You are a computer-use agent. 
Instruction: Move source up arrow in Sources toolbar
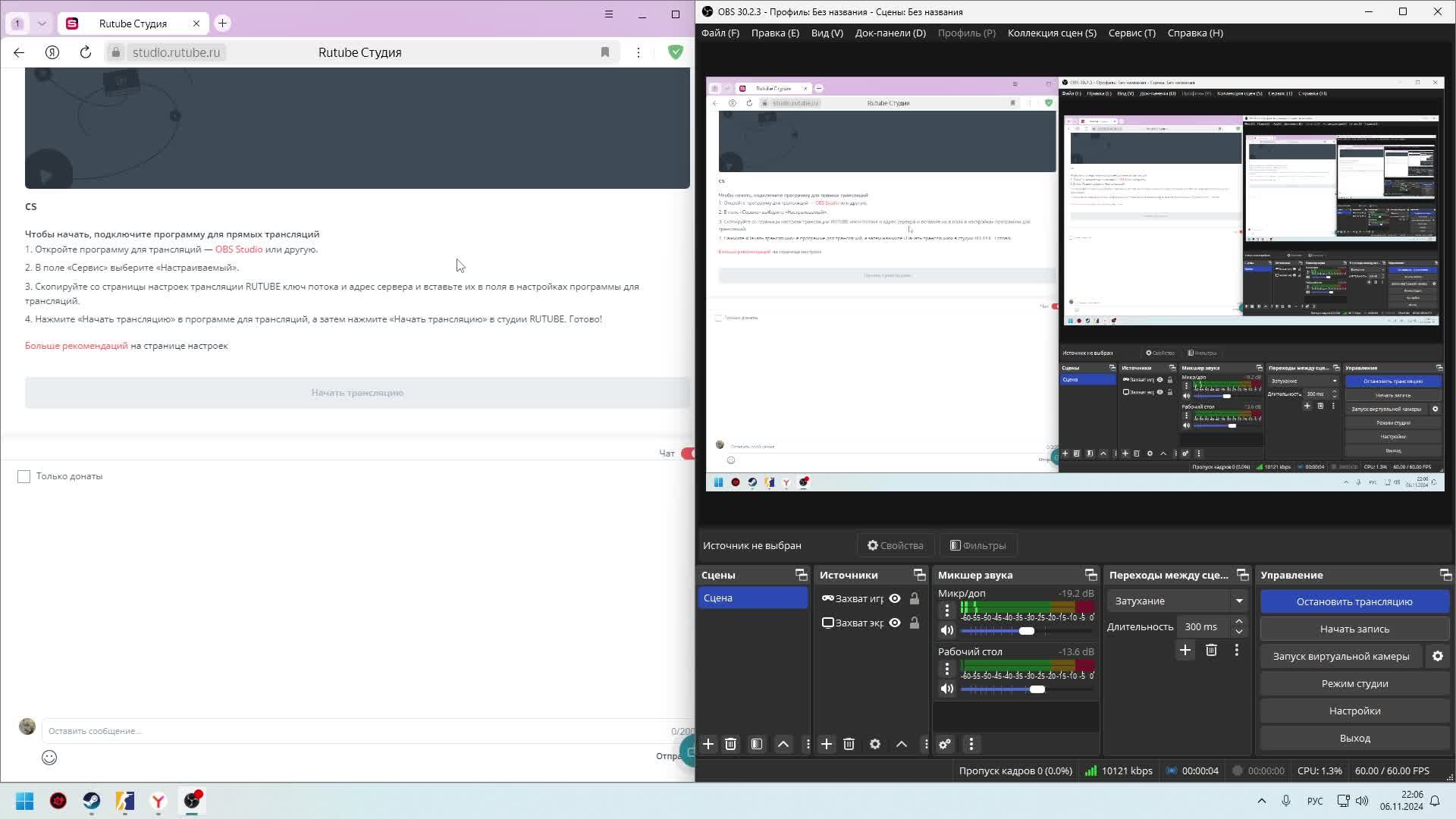(x=902, y=744)
